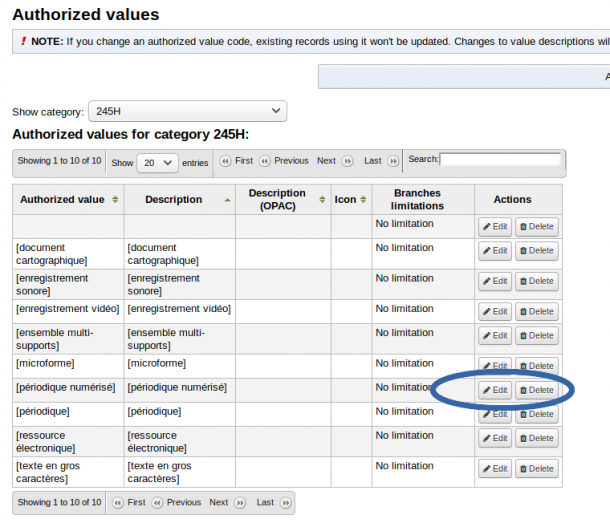Click into the Search input field

pos(500,159)
